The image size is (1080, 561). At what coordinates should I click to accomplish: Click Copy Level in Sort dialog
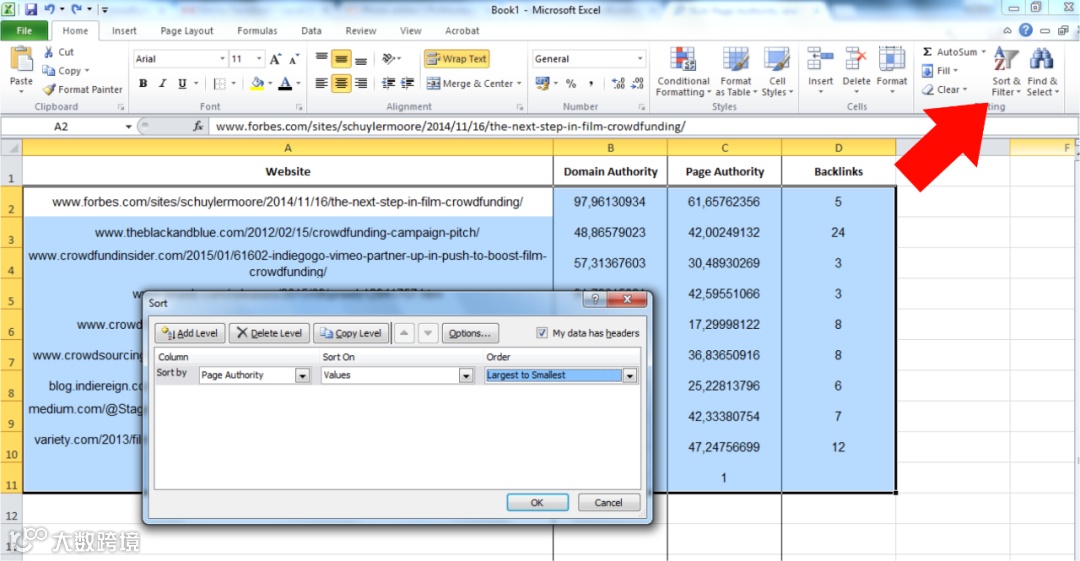pos(351,333)
